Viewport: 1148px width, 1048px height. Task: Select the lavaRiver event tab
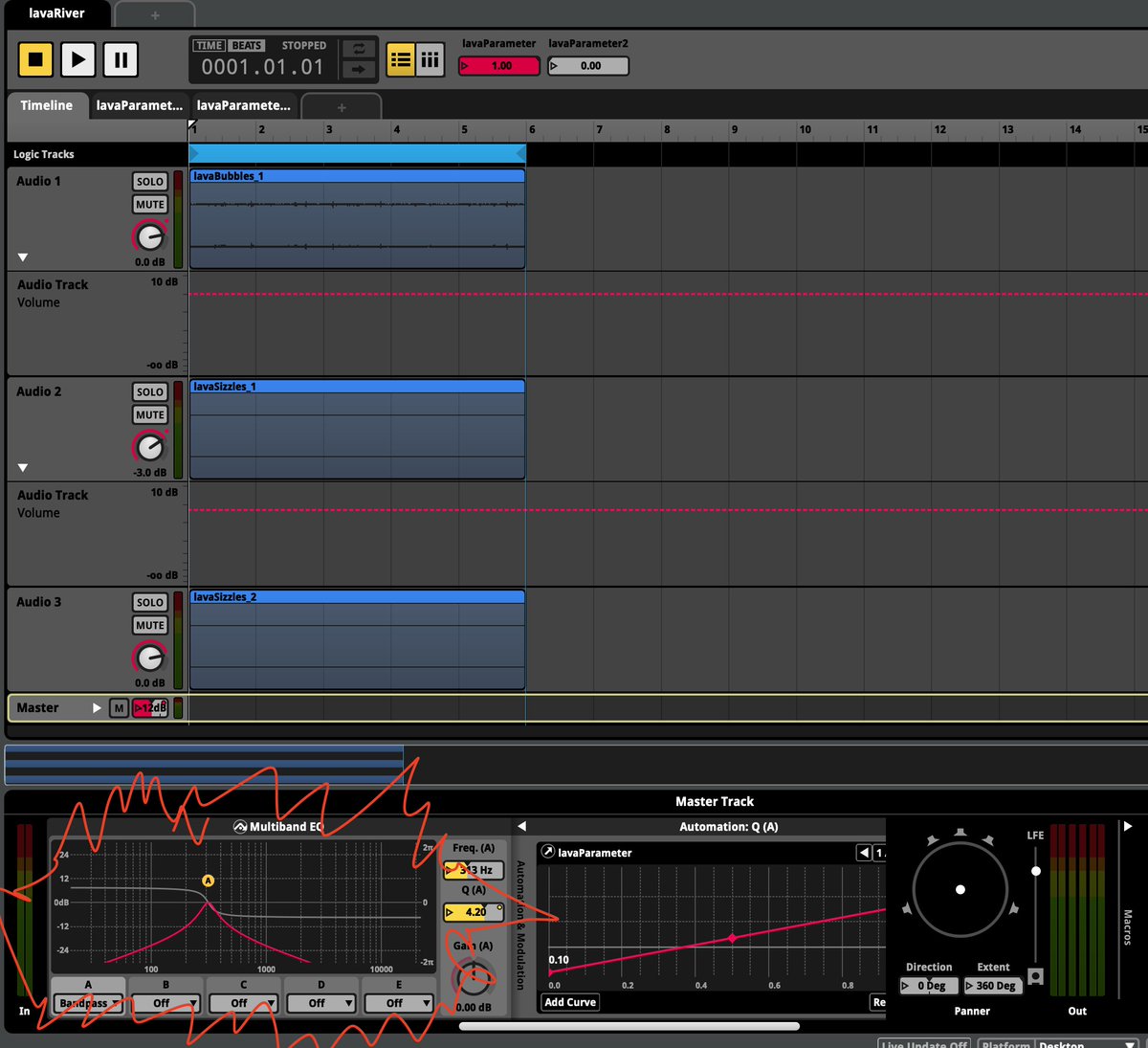pos(56,13)
